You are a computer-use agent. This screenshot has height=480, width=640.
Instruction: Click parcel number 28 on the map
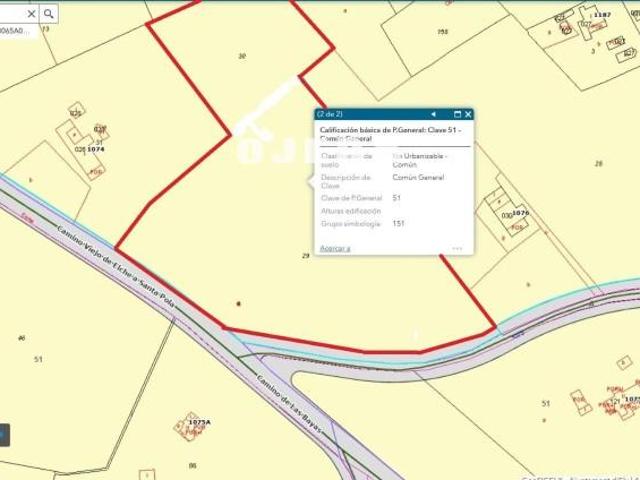point(598,164)
